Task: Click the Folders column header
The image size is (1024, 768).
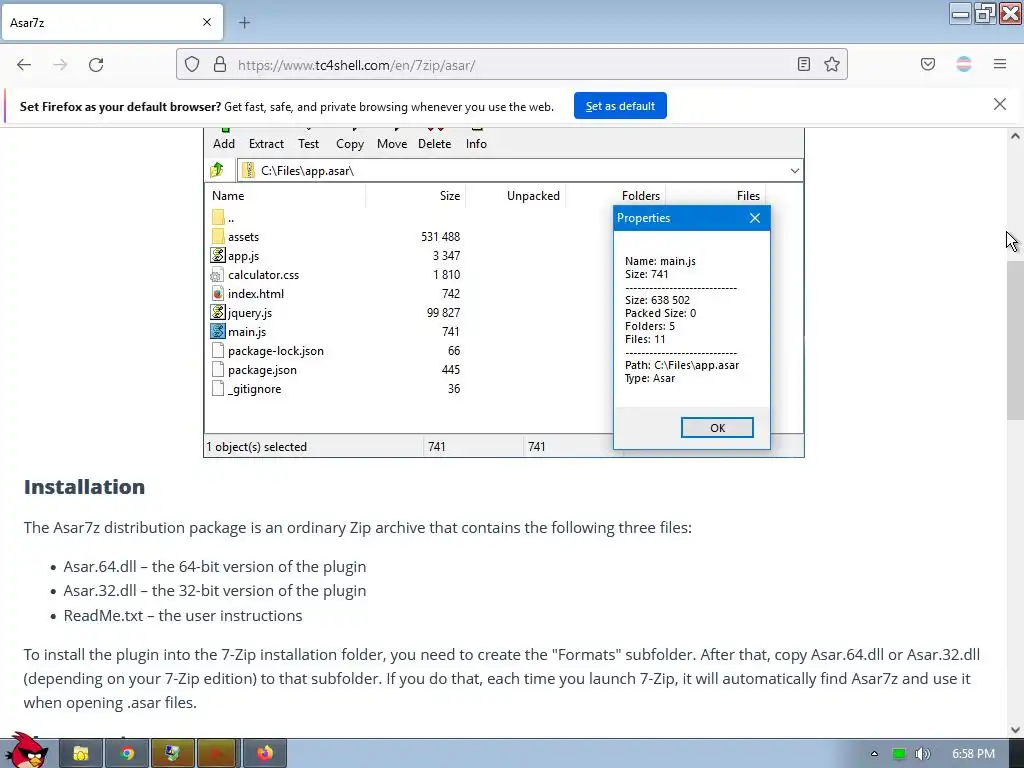Action: pos(641,196)
